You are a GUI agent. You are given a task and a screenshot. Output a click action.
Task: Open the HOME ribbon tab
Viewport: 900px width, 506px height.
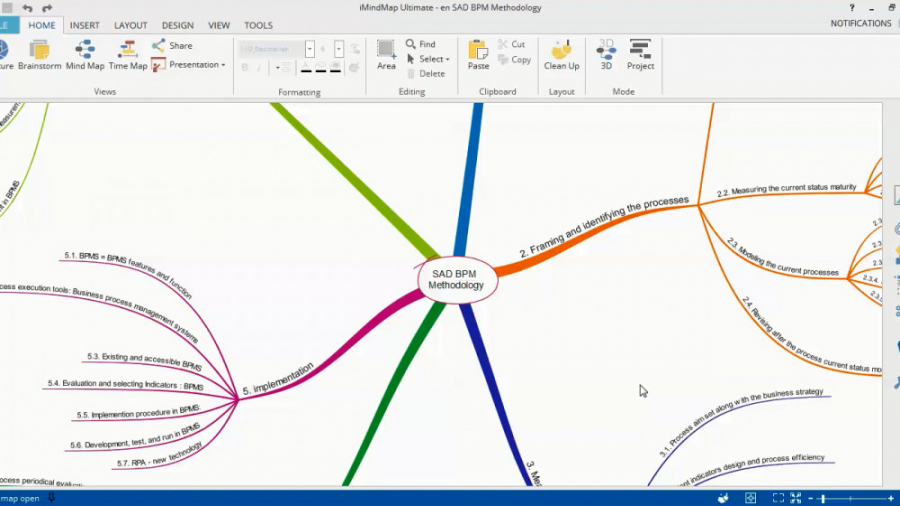[42, 25]
